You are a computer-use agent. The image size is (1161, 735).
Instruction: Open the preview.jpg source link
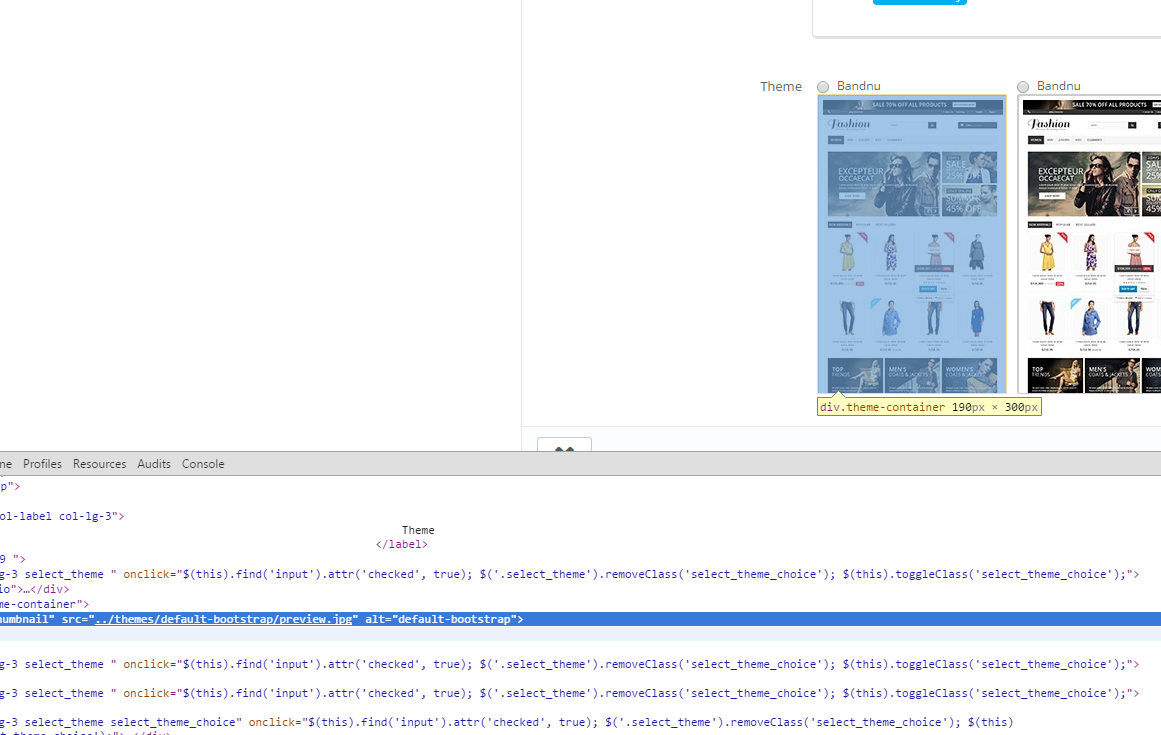224,620
